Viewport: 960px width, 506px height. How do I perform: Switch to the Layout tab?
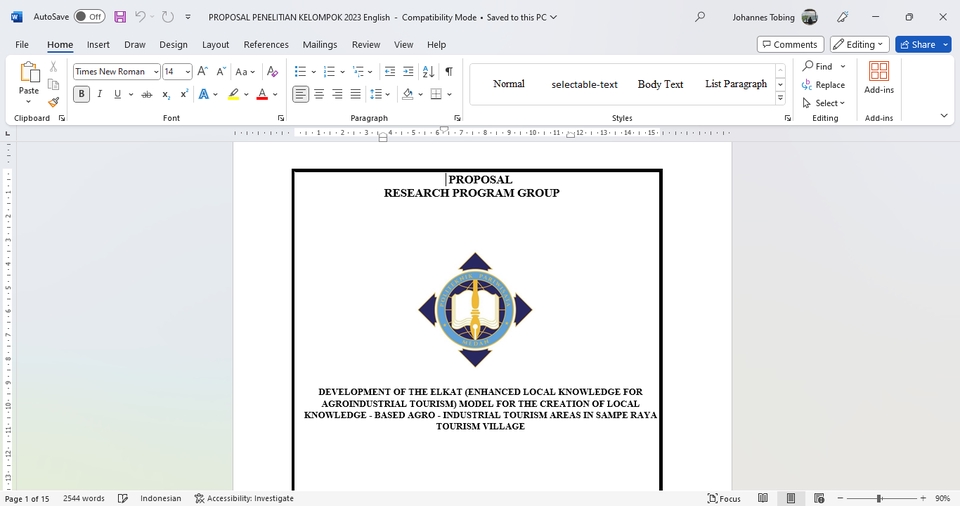216,45
